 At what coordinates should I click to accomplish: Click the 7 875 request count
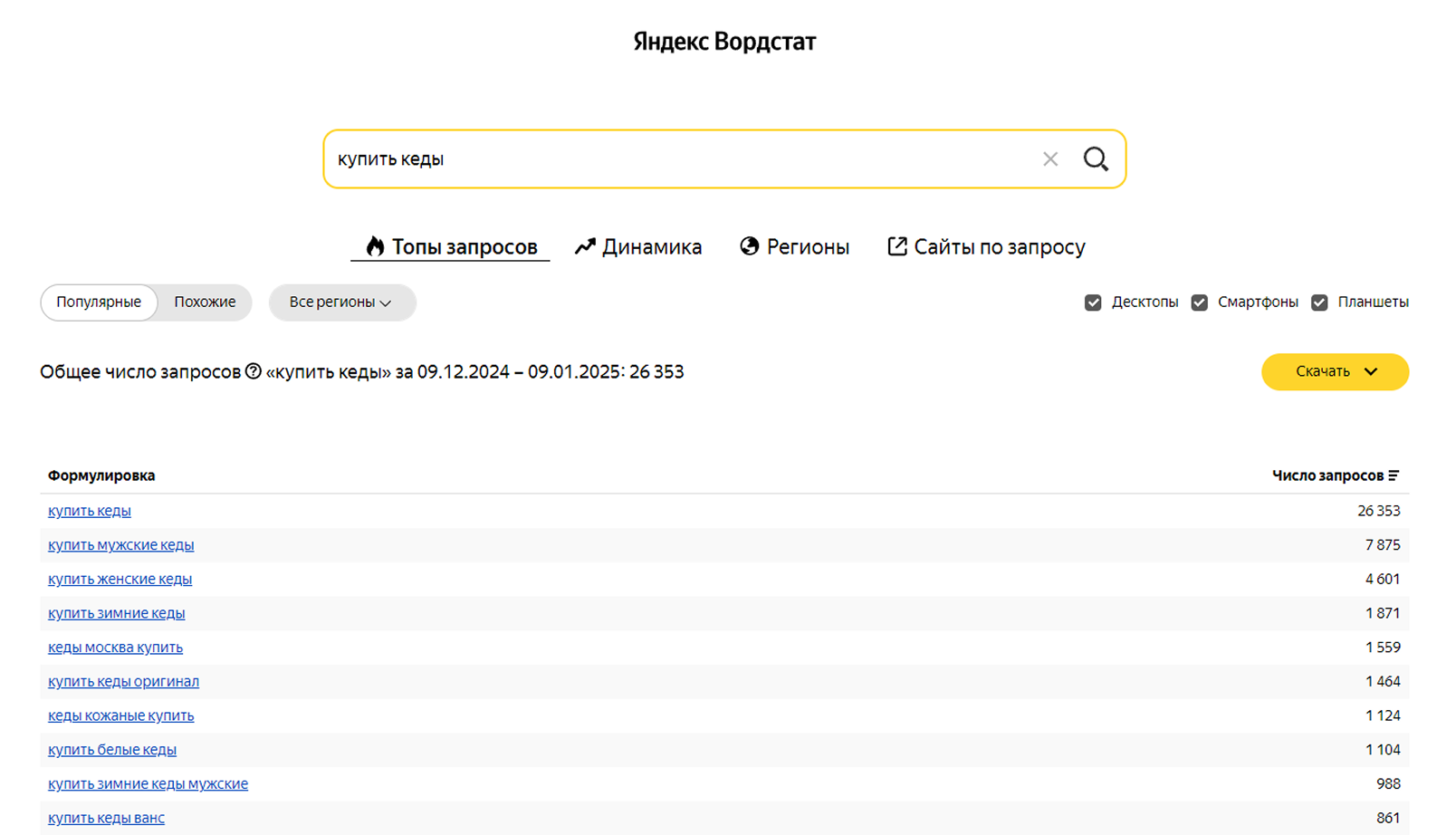(1383, 545)
